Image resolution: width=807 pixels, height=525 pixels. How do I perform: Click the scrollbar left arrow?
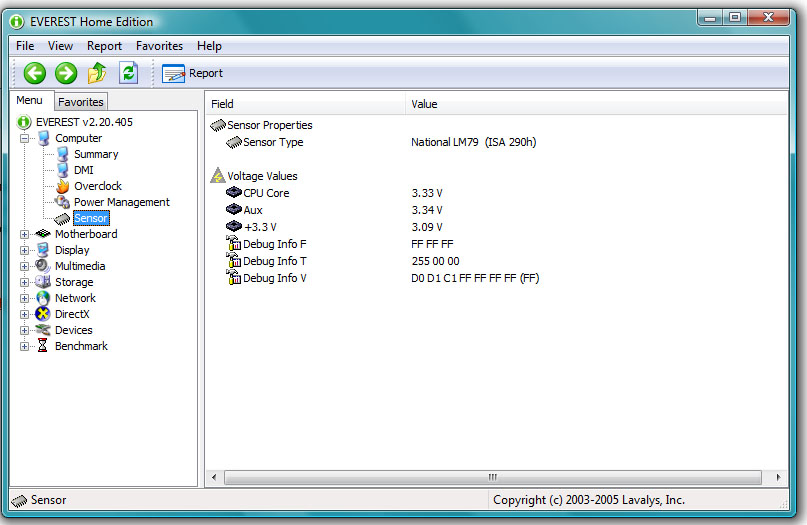[214, 477]
